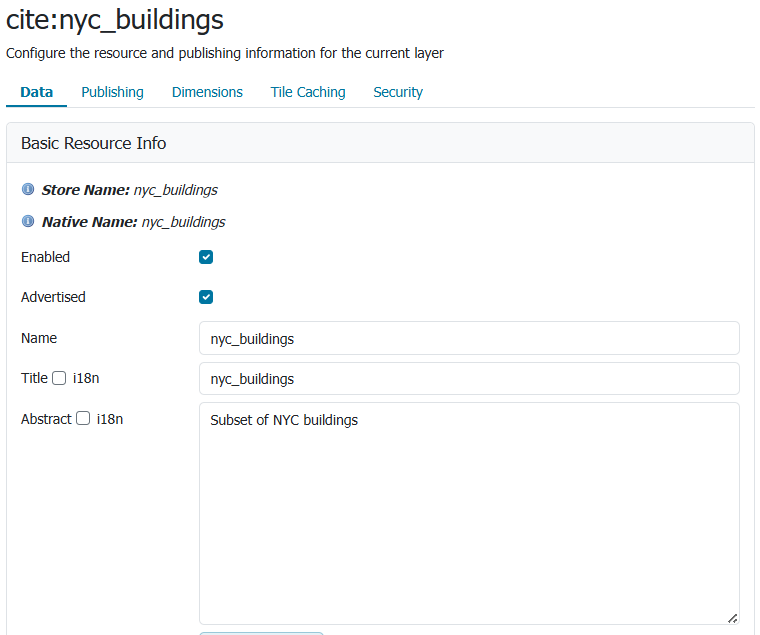Enable i18n for the Abstract field
The width and height of the screenshot is (760, 635).
pyautogui.click(x=83, y=418)
